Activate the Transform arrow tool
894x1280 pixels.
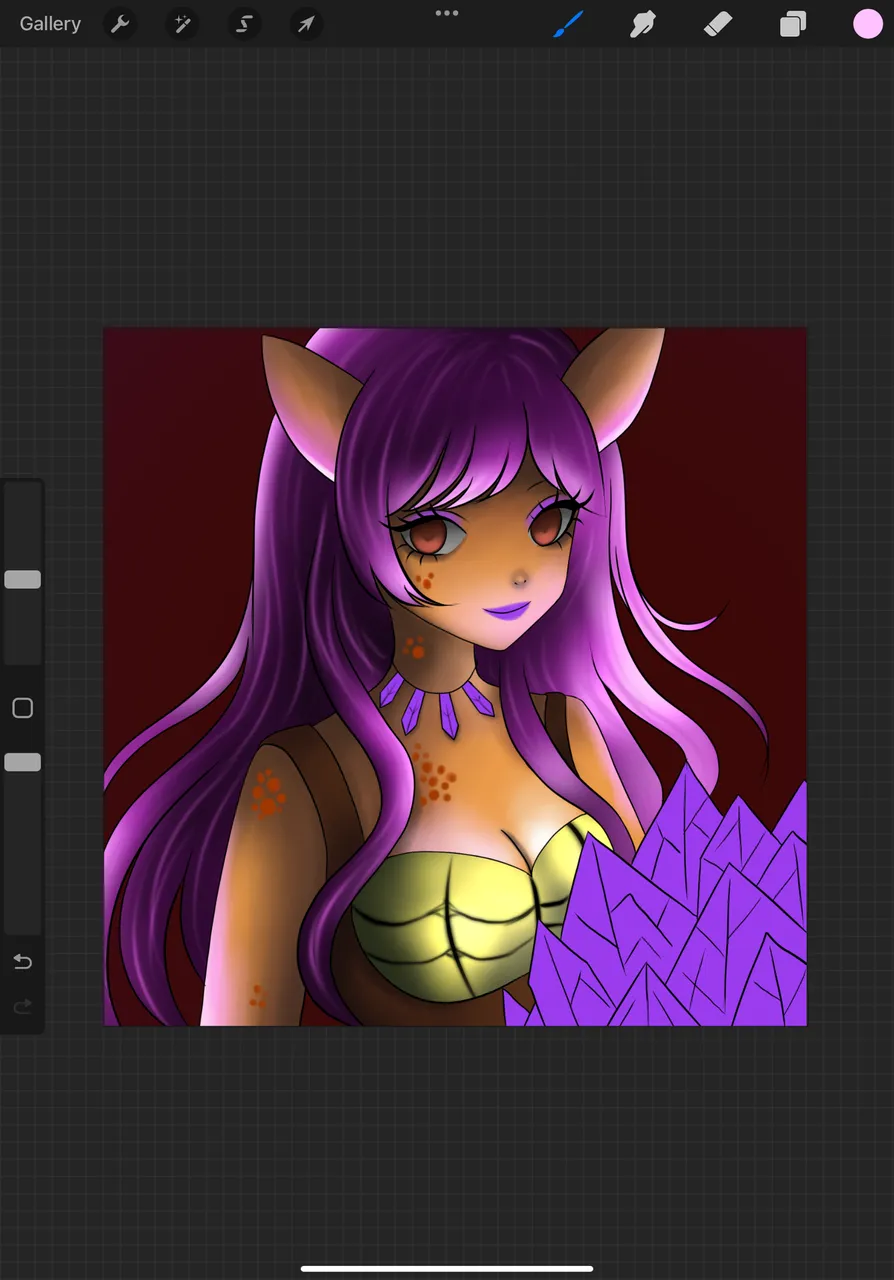click(306, 24)
